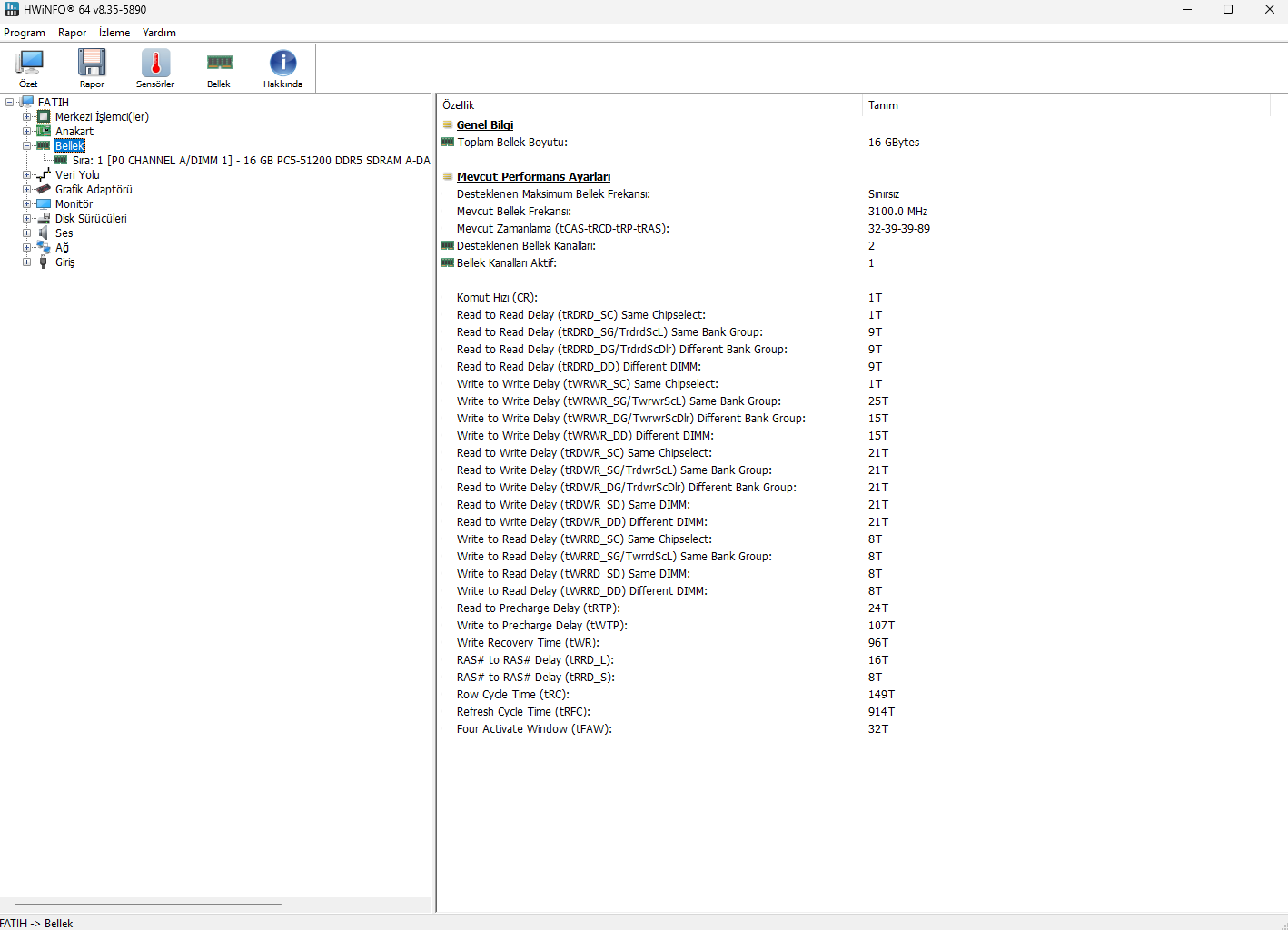This screenshot has width=1288, height=930.
Task: Click the Anakart motherboard icon
Action: click(x=44, y=131)
